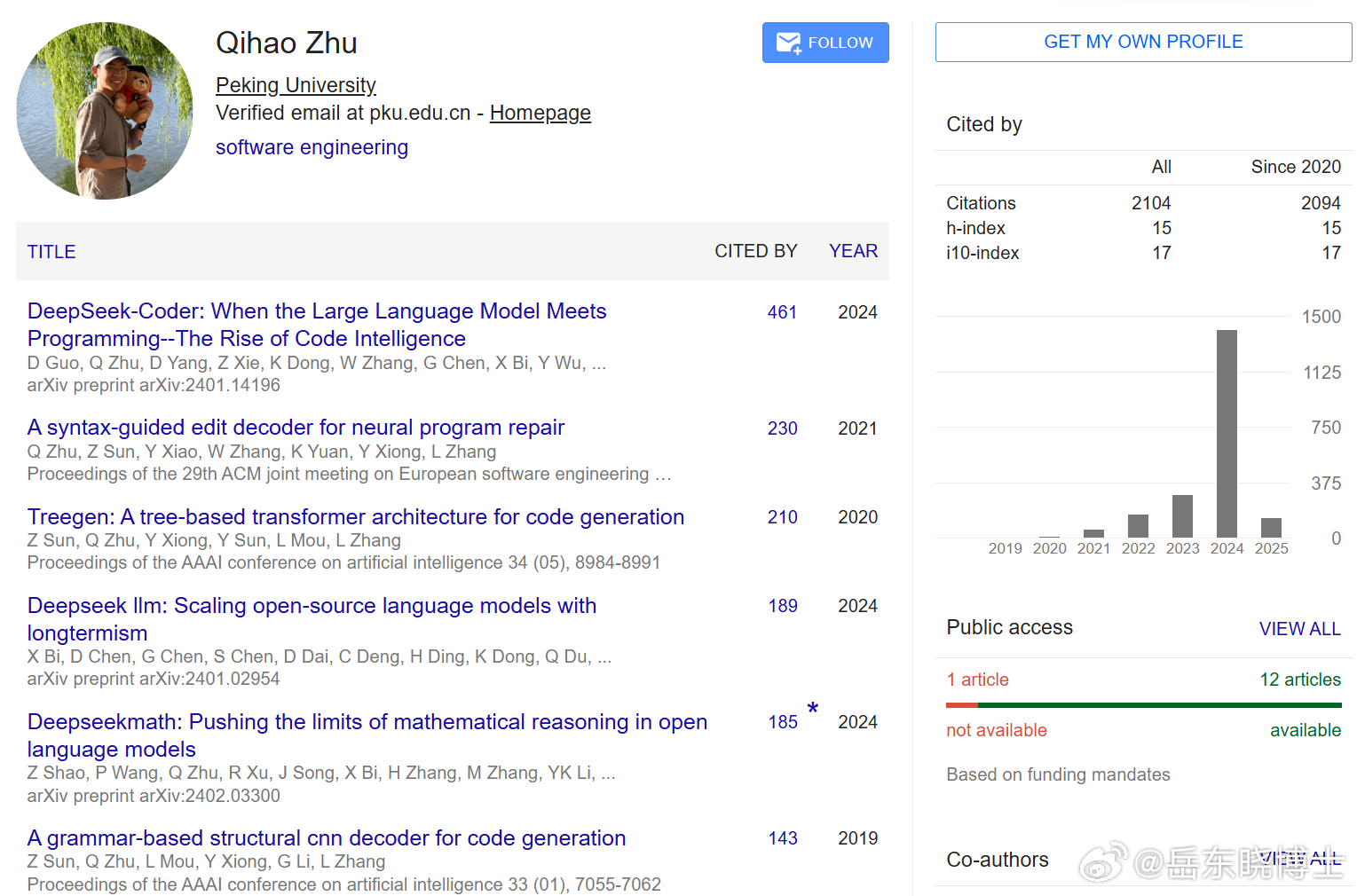View 230 citations of program repair paper

tap(782, 428)
